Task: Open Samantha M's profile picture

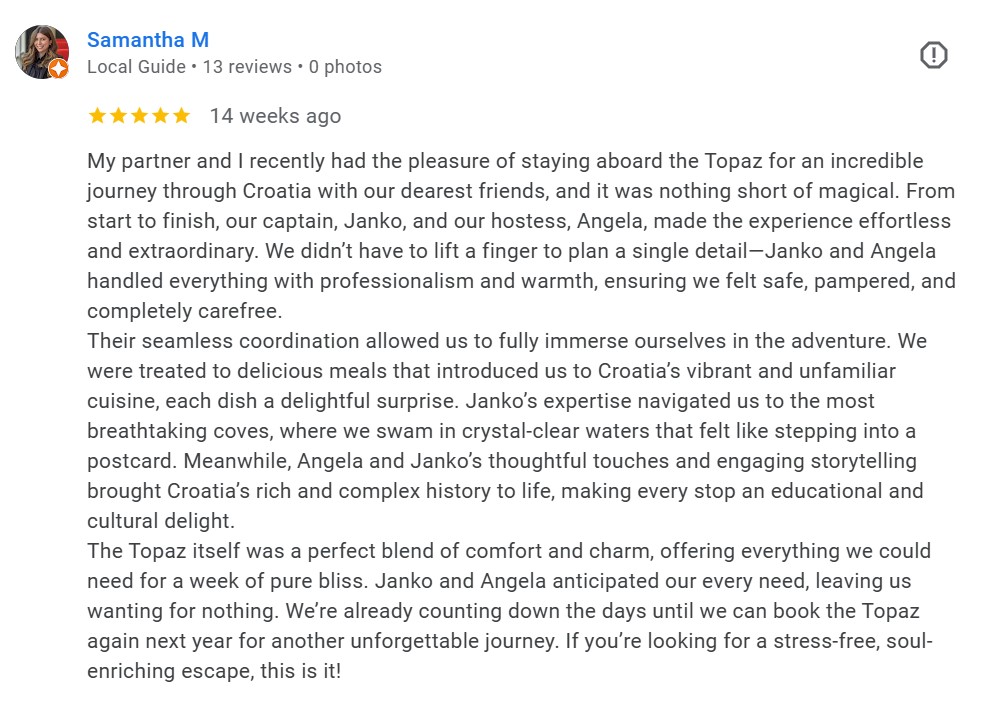Action: coord(41,51)
